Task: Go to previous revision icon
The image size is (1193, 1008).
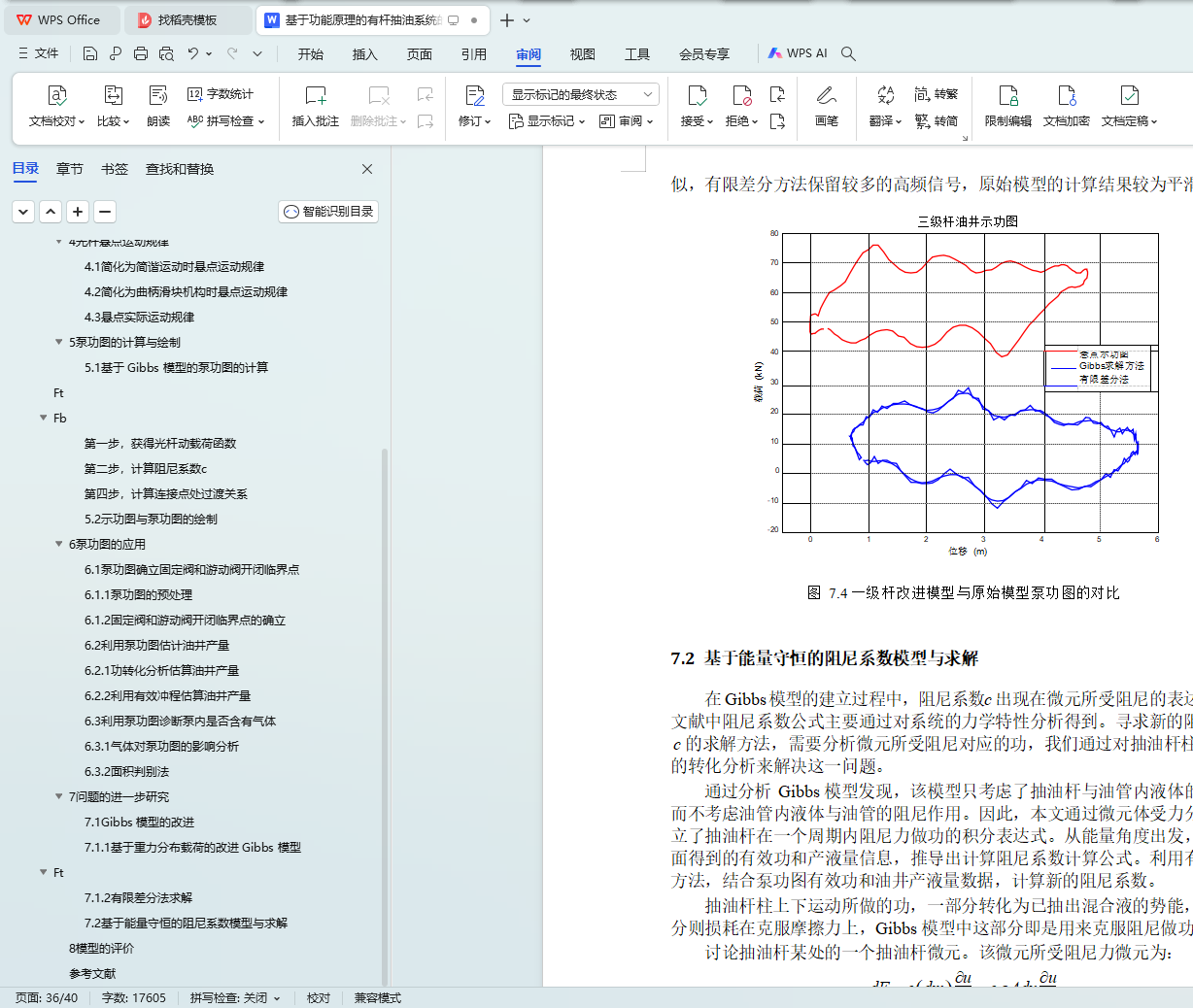Action: [777, 94]
